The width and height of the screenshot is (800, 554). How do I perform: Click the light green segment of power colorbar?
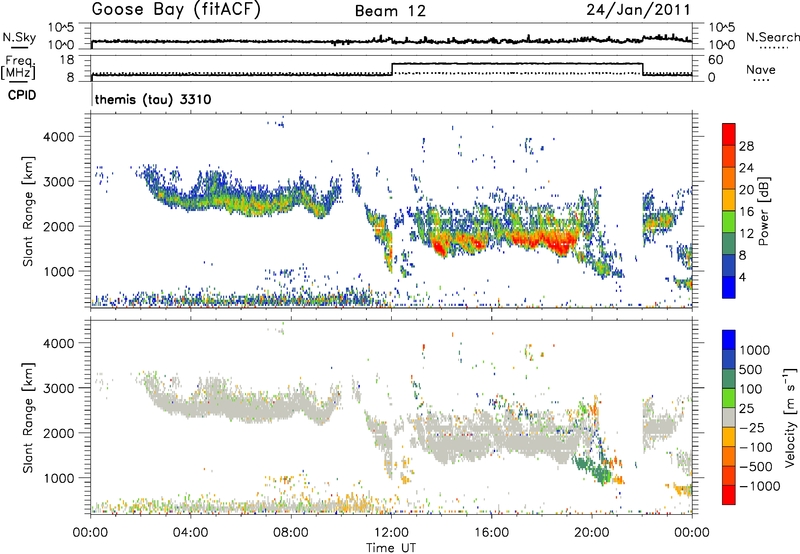pyautogui.click(x=729, y=221)
